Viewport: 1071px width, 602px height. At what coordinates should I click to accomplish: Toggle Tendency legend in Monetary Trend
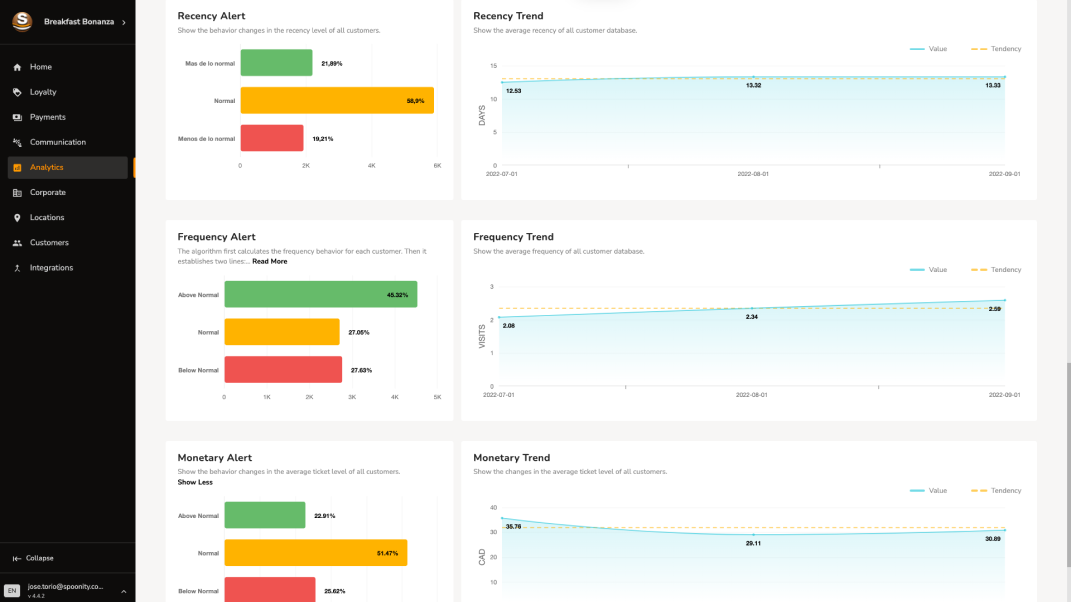click(996, 491)
